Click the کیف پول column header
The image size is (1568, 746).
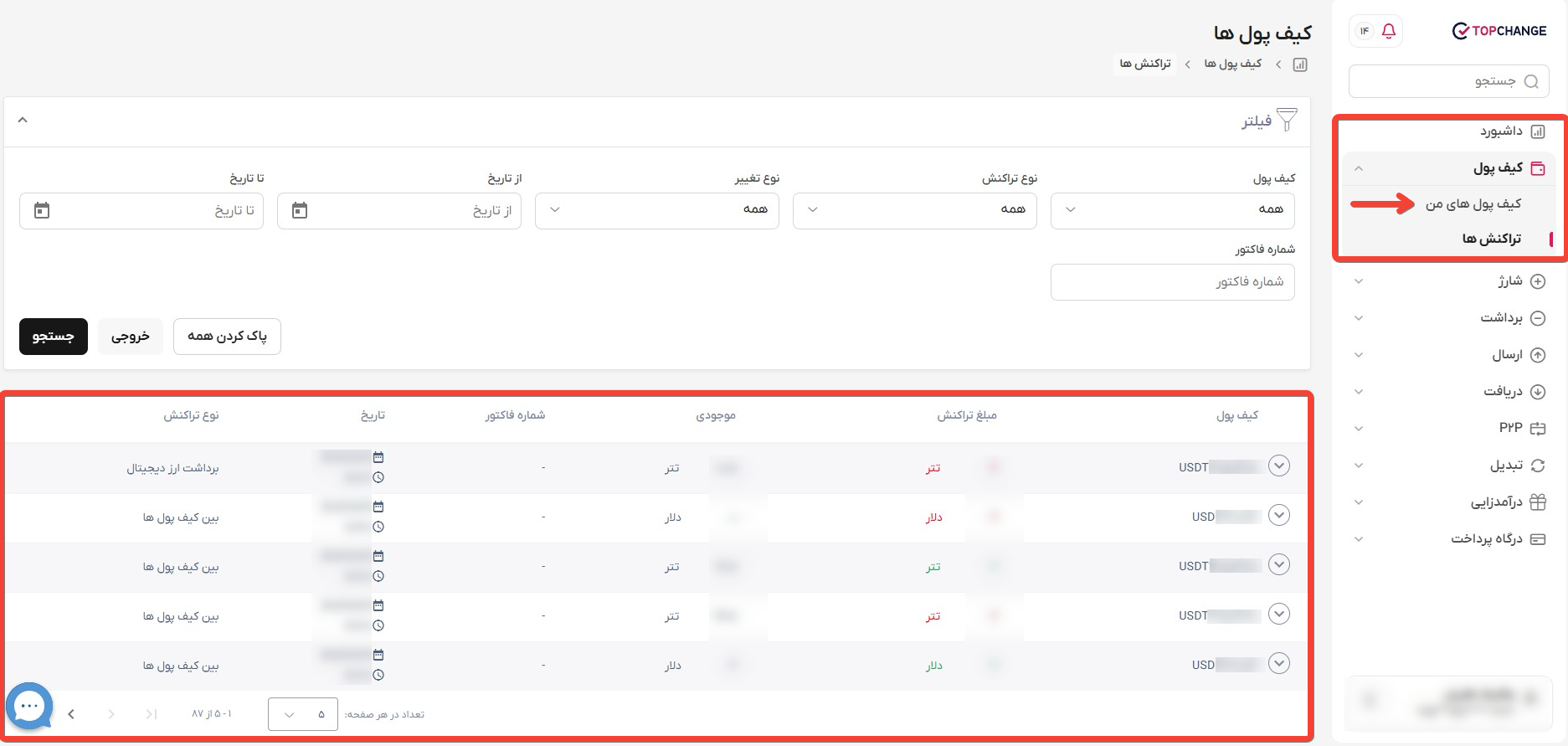click(x=1237, y=415)
